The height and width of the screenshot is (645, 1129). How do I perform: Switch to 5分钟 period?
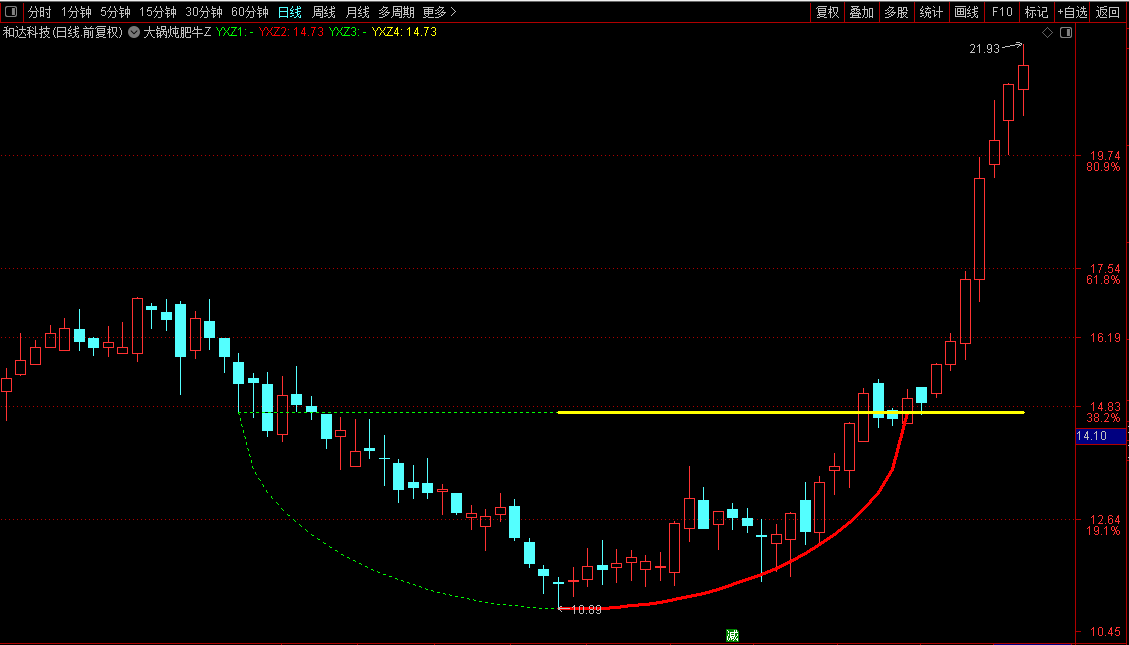(x=115, y=12)
